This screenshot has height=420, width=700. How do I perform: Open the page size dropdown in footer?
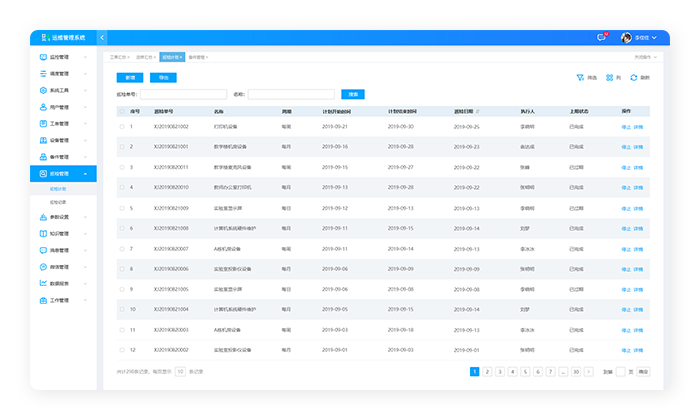click(x=181, y=371)
